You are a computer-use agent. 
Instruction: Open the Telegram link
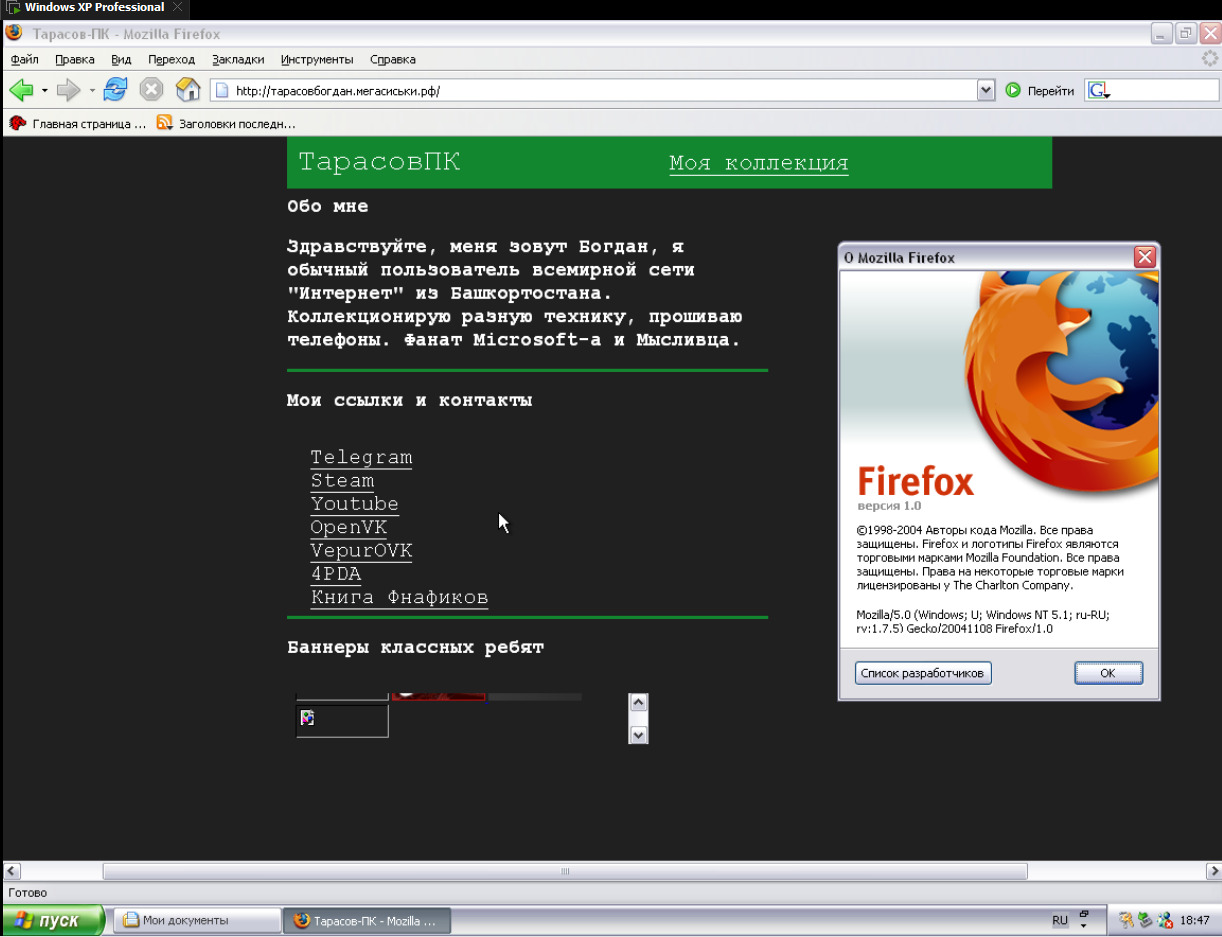361,458
